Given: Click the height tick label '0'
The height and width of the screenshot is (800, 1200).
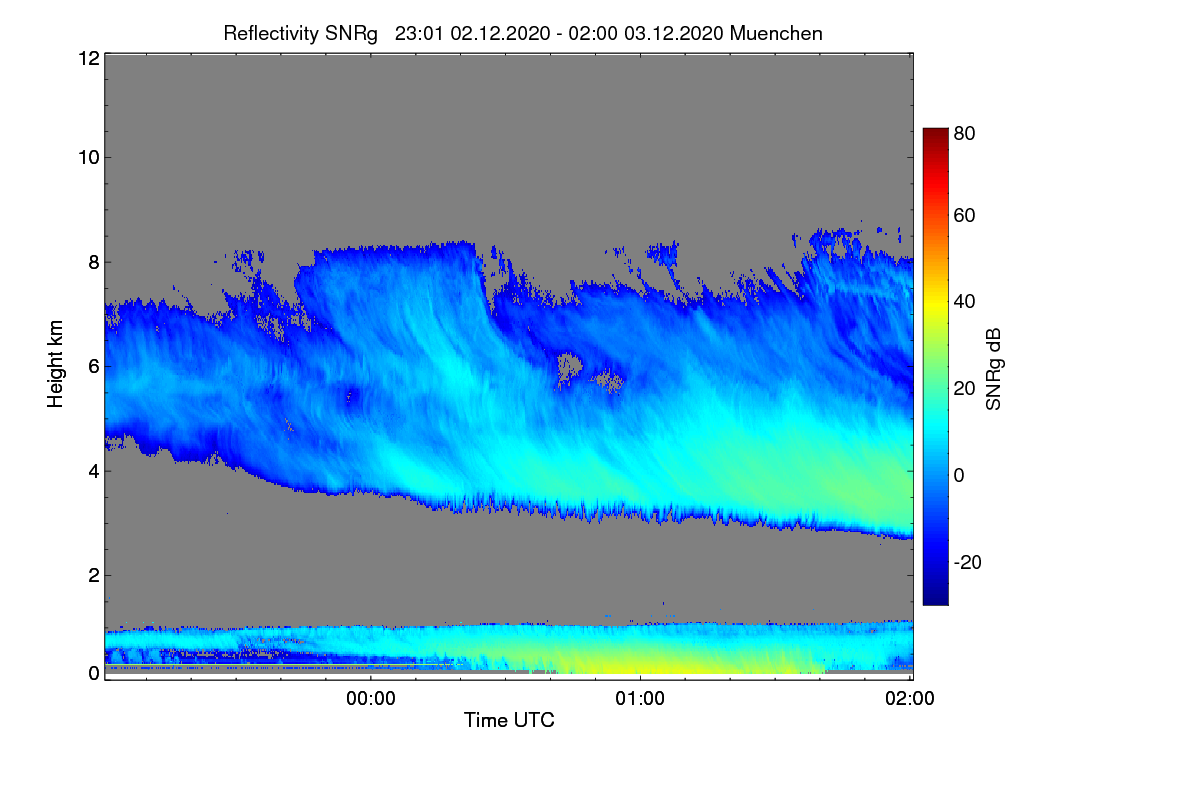Looking at the screenshot, I should point(93,673).
